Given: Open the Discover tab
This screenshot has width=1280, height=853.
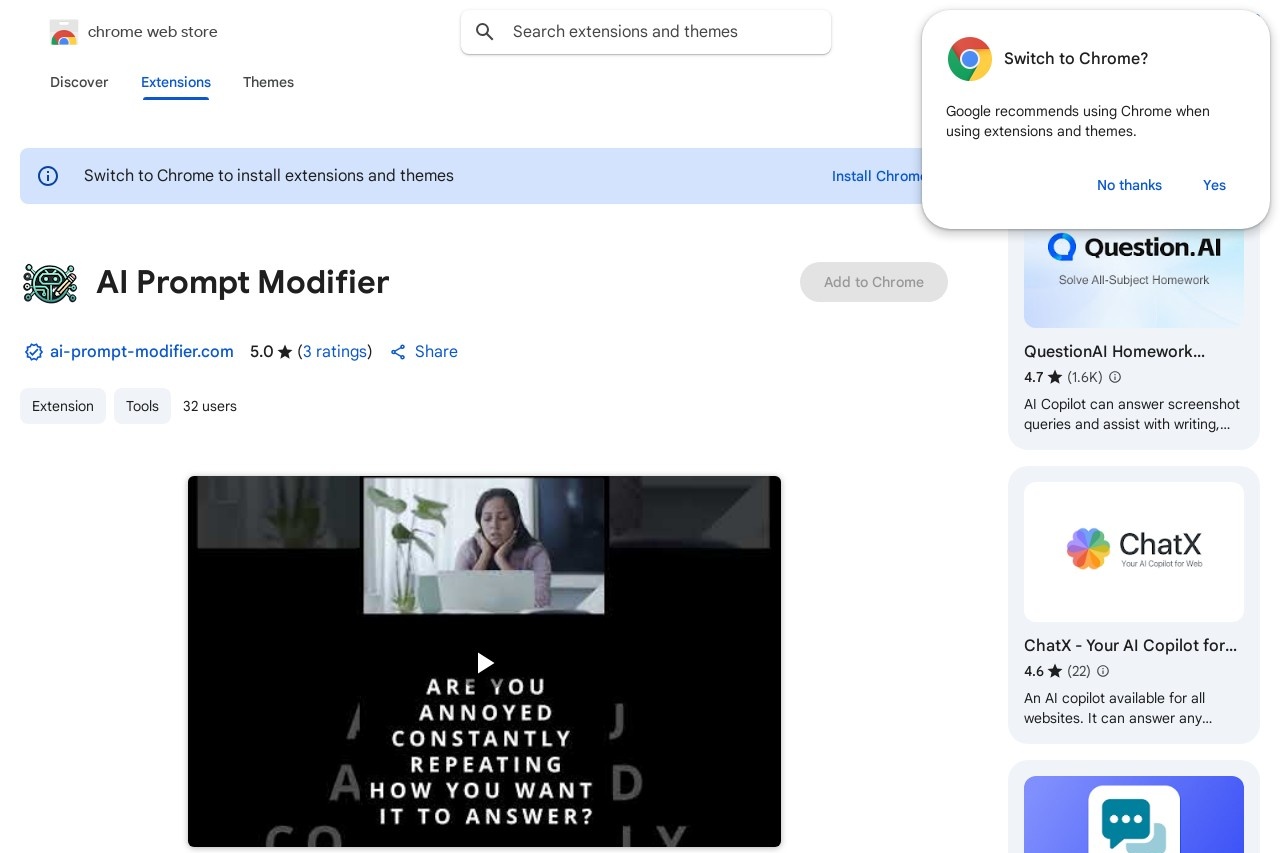Looking at the screenshot, I should tap(79, 82).
